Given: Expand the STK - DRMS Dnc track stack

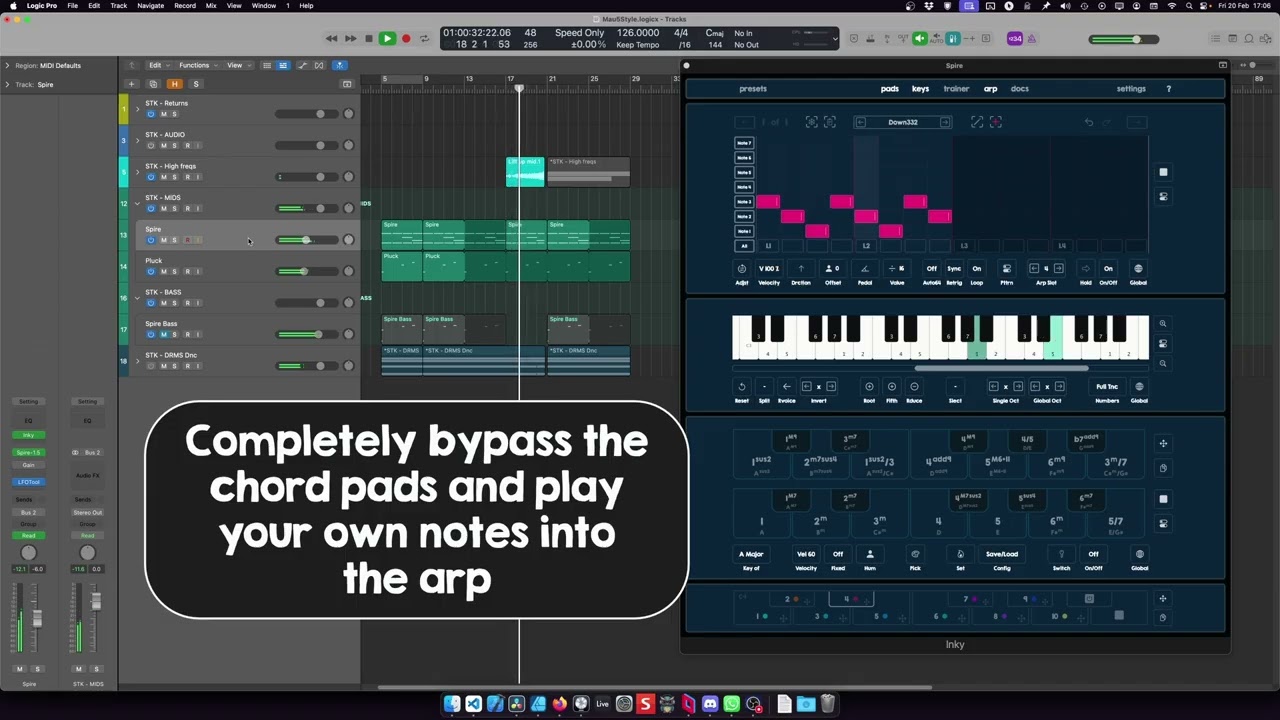Looking at the screenshot, I should click(138, 361).
